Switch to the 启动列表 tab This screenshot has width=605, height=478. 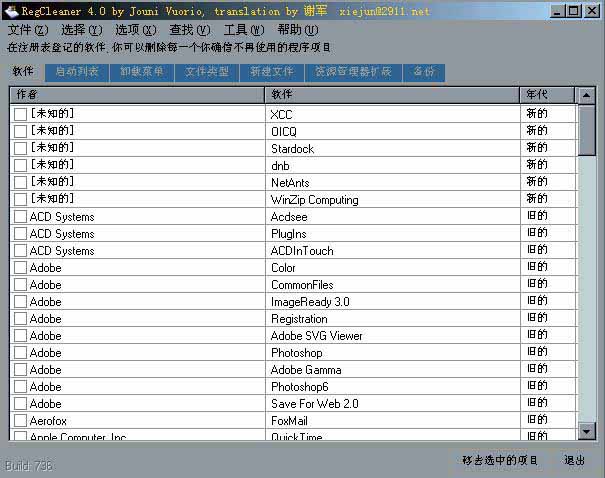pyautogui.click(x=77, y=72)
